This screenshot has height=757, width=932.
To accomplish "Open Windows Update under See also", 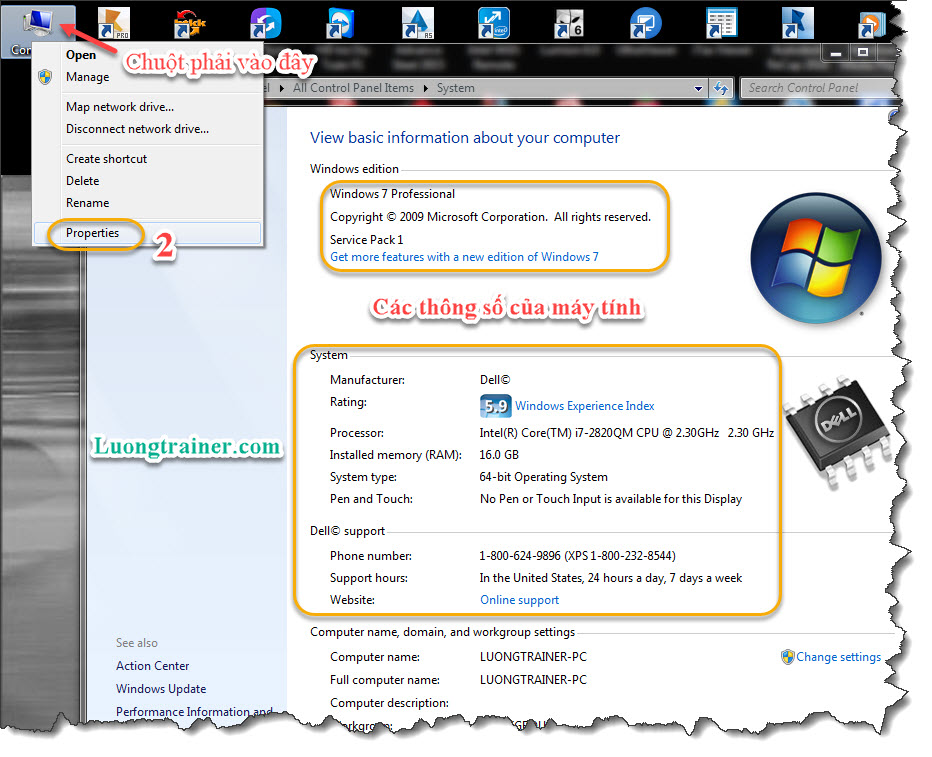I will (x=160, y=689).
